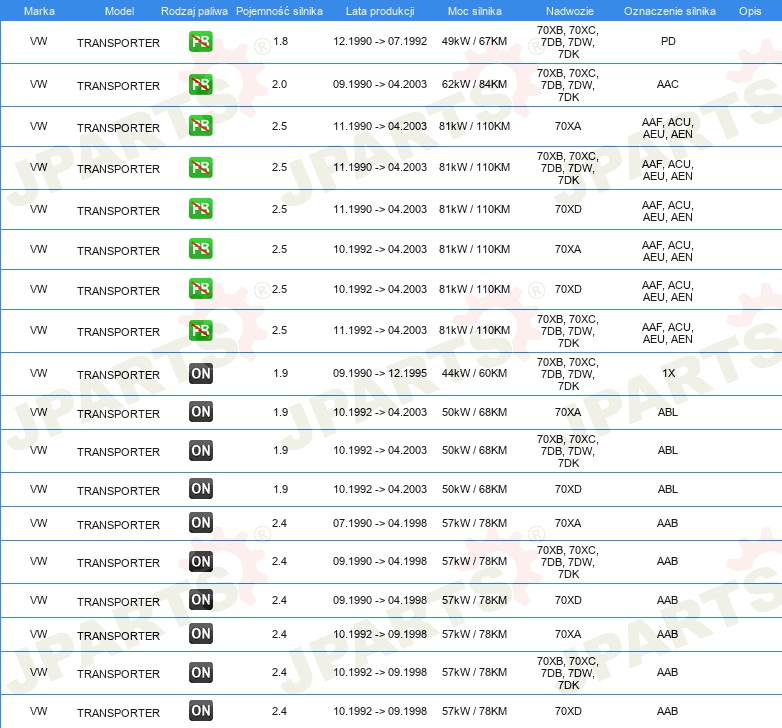Select ABL engine code in the 70XA row
Screen dimensions: 782x728
(x=668, y=412)
